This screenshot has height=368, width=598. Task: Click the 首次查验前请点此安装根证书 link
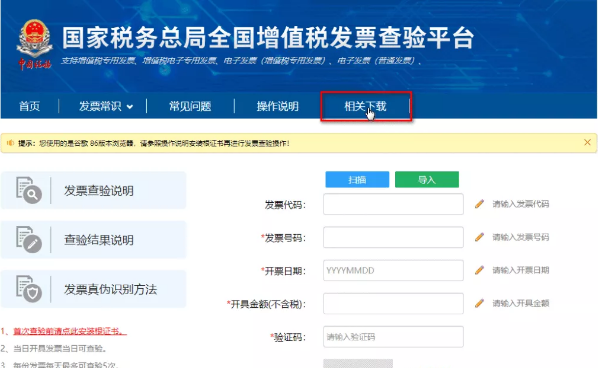coord(70,331)
